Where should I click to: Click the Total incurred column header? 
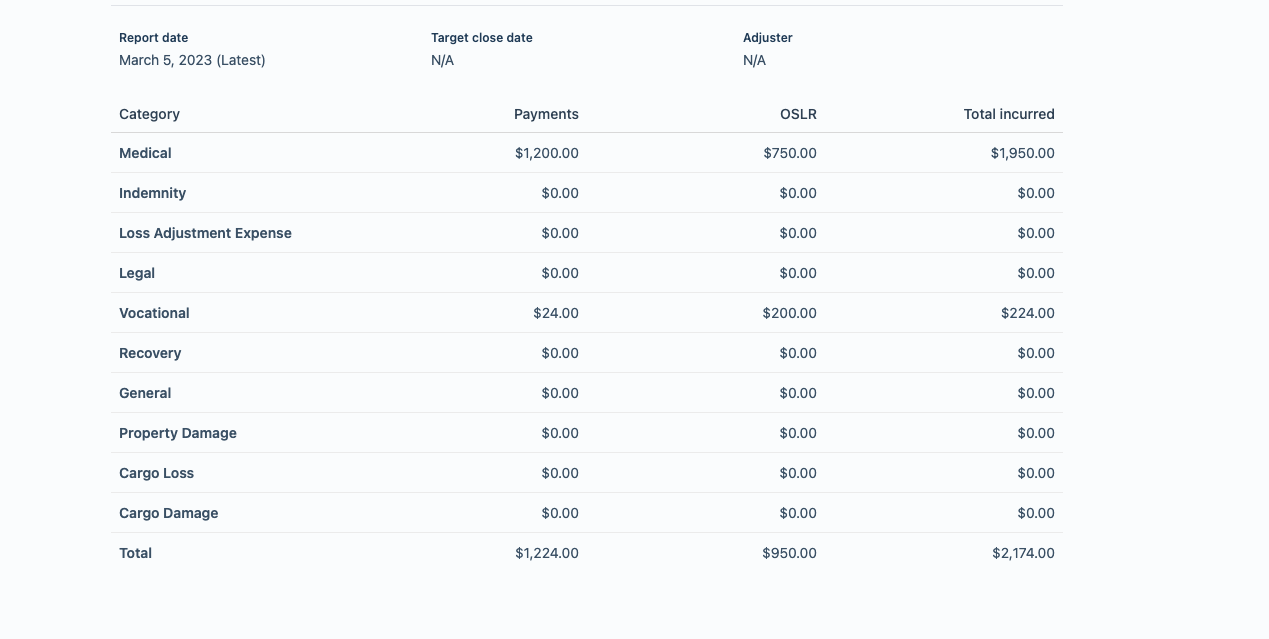click(1009, 114)
